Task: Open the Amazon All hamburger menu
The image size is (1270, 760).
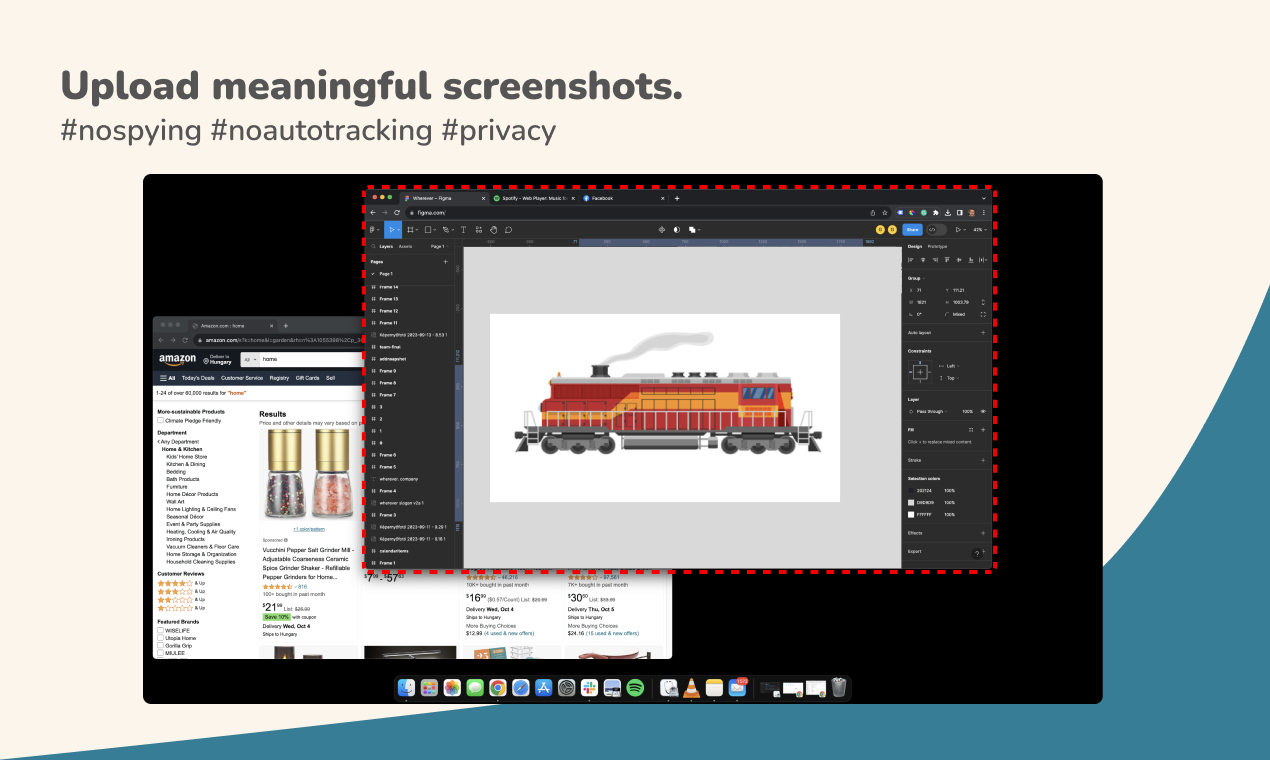Action: click(x=167, y=378)
